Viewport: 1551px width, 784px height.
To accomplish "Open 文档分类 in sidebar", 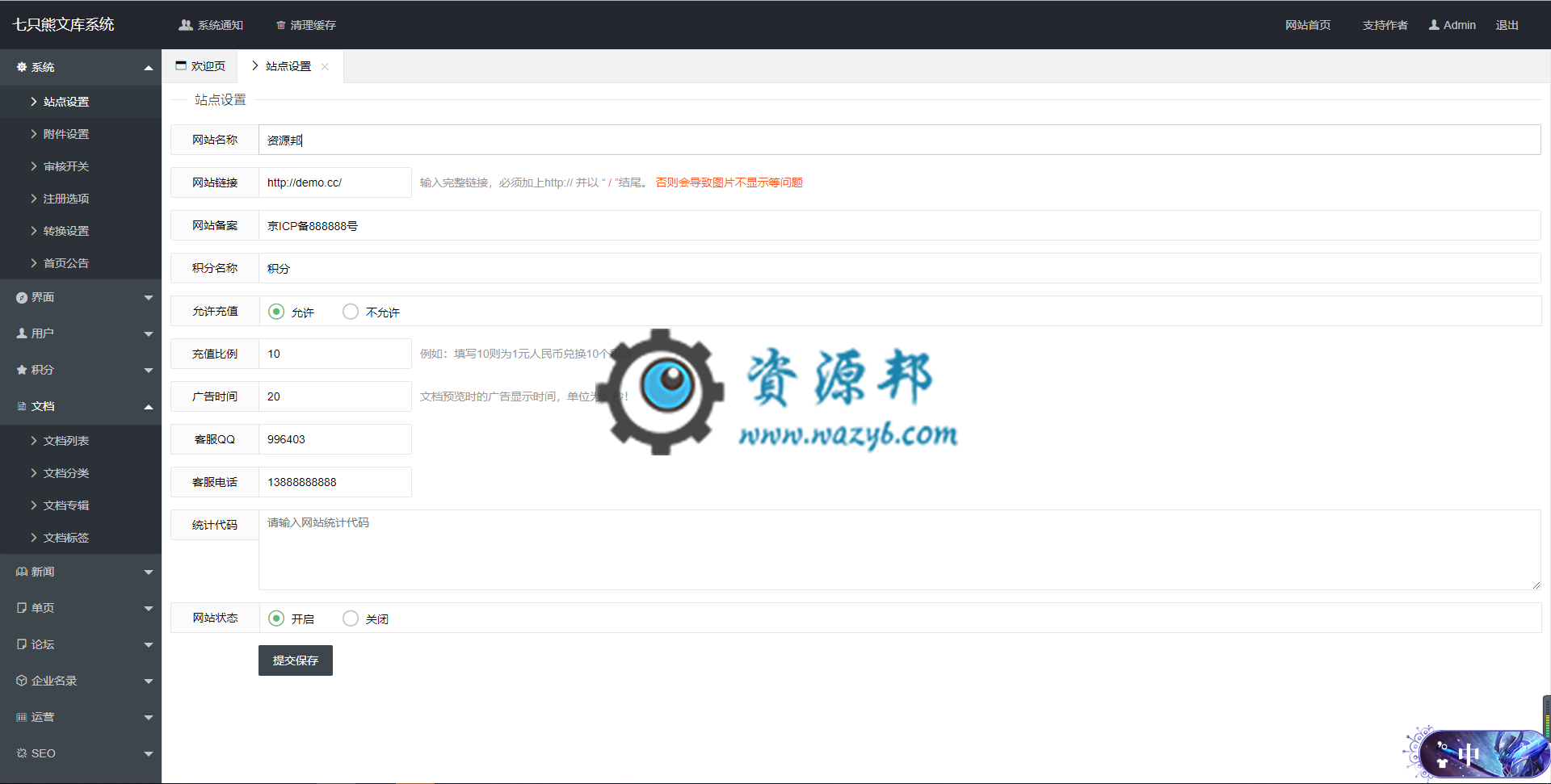I will point(81,473).
